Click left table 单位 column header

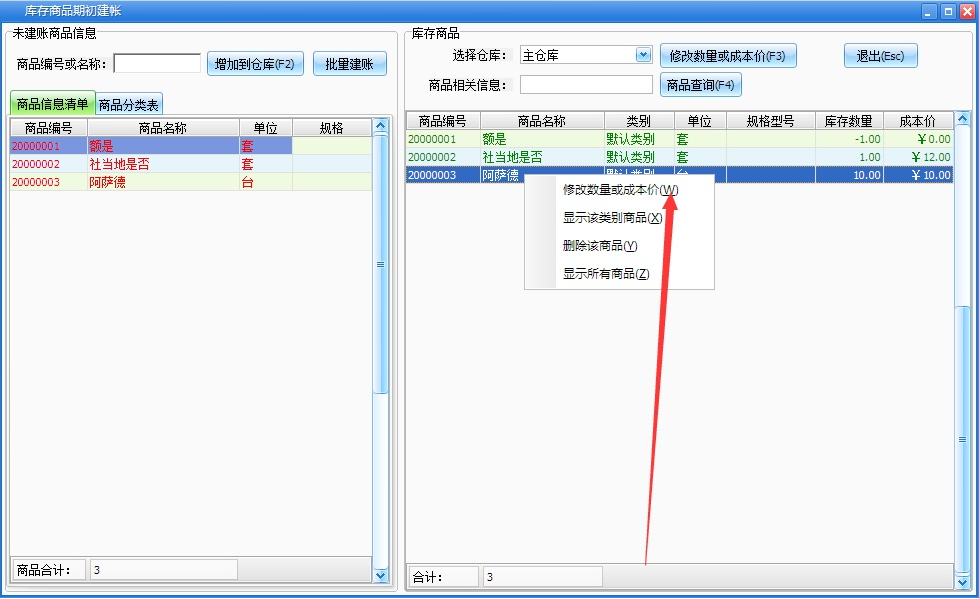[x=265, y=128]
